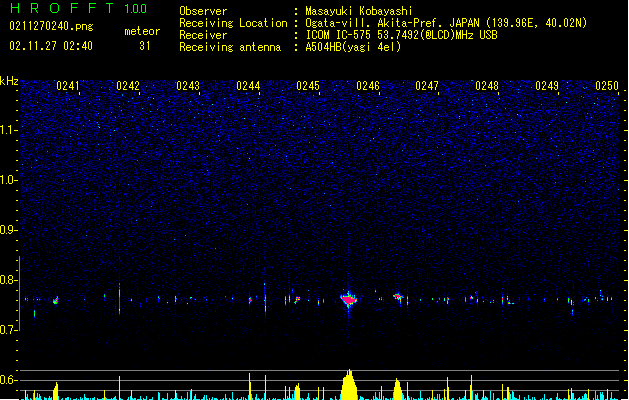
Task: Click the 'Receiver' field label
Action: tap(203, 35)
